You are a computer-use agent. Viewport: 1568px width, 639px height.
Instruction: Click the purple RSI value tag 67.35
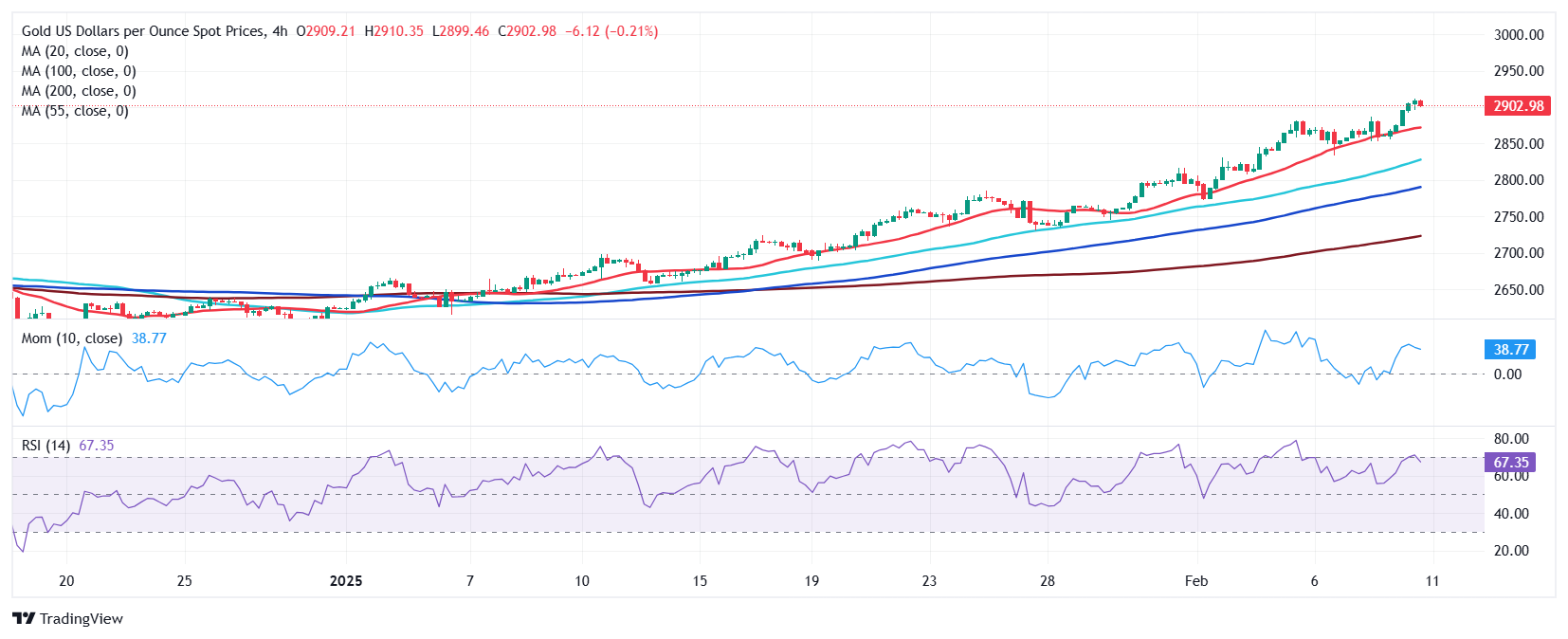pyautogui.click(x=1511, y=463)
